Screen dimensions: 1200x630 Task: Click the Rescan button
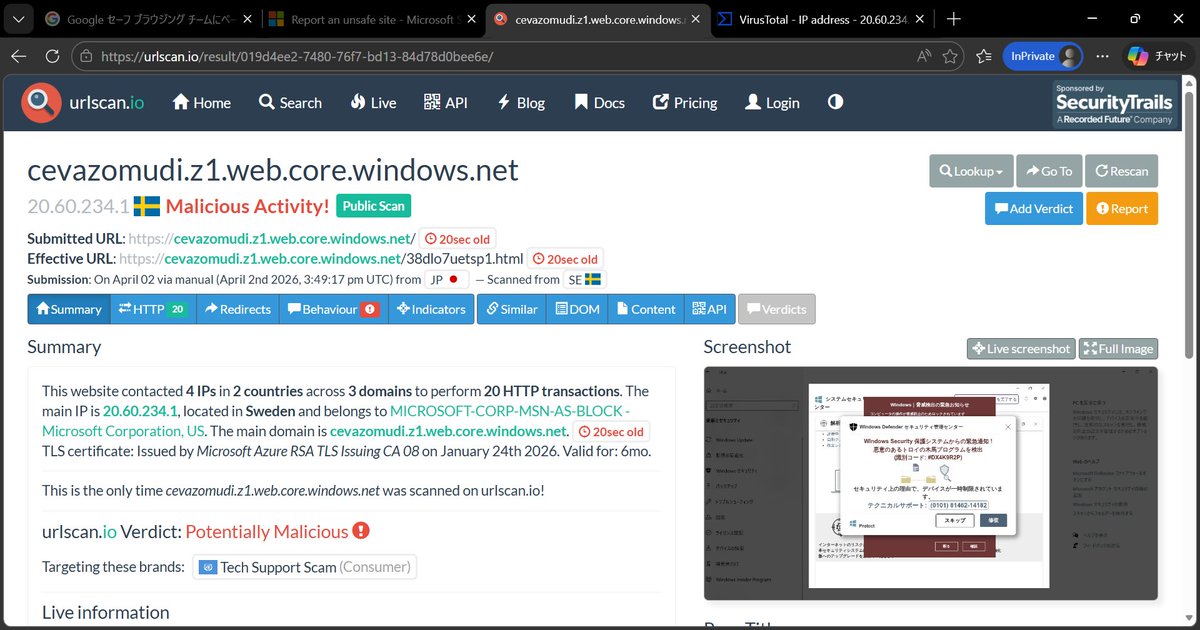1121,171
